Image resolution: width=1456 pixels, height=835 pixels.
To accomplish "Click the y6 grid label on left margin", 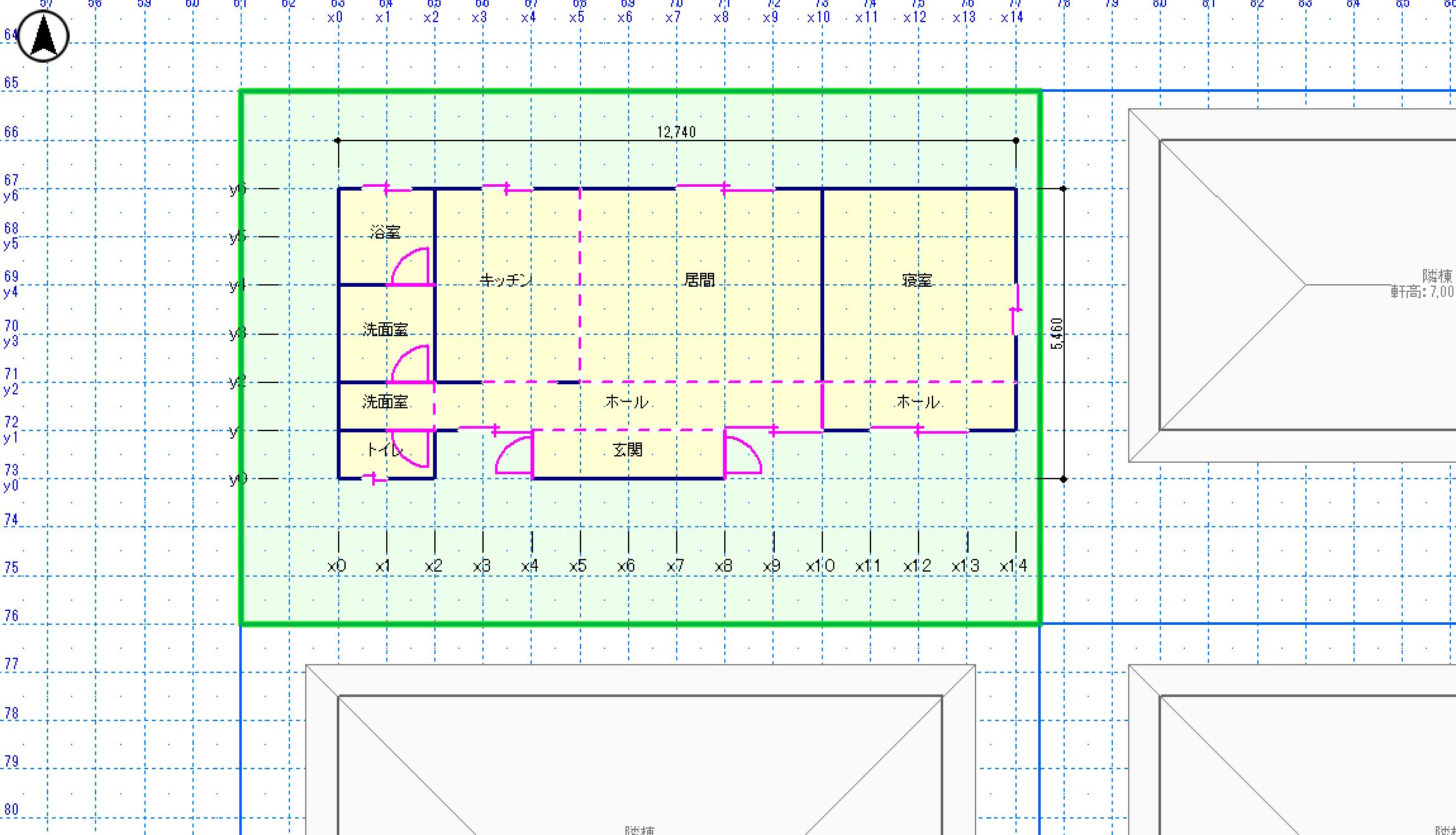I will (11, 196).
